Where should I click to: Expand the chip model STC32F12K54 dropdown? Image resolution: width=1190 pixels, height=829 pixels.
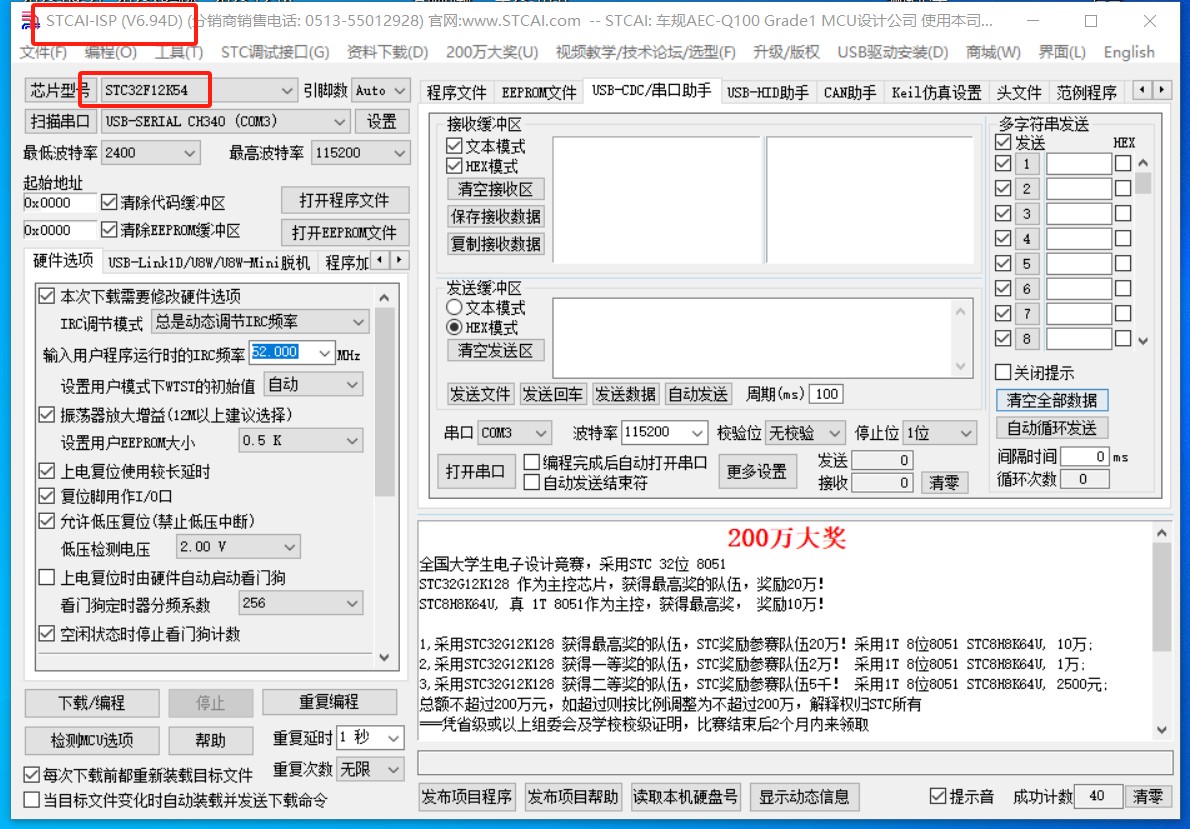point(287,90)
